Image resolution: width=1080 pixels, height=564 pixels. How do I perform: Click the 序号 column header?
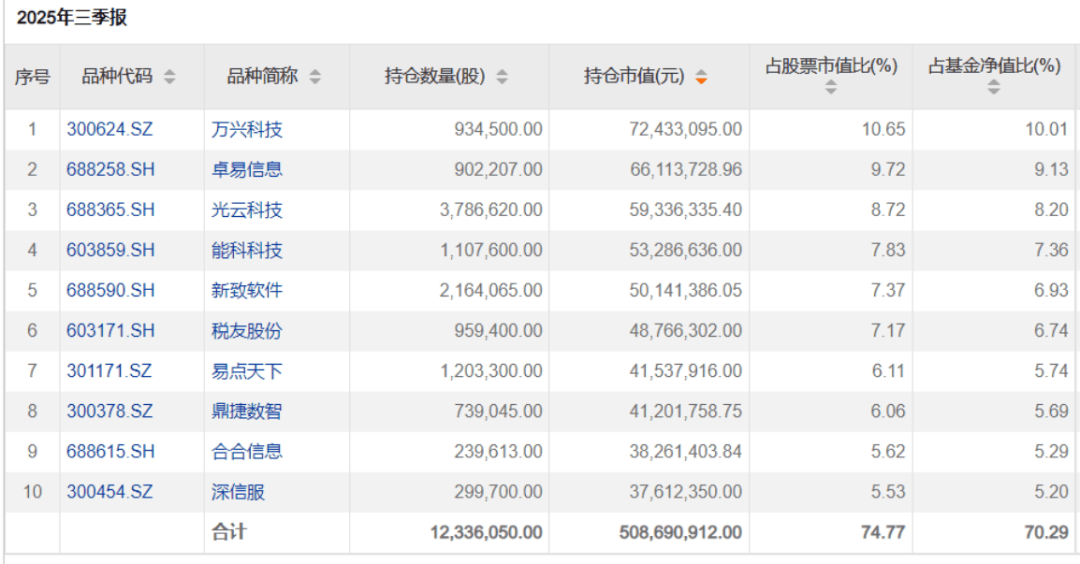tap(32, 77)
